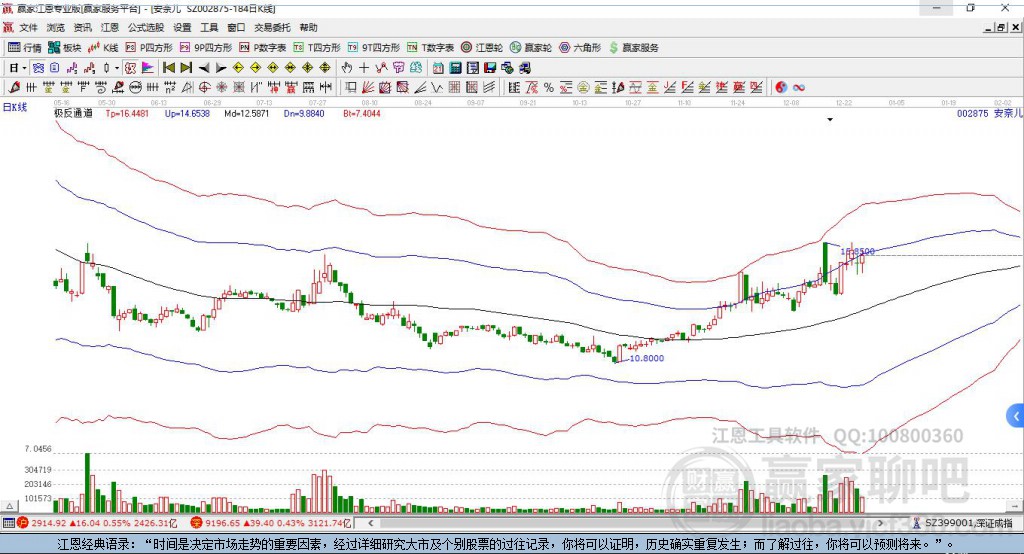Click the blue infinity loop icon

(798, 88)
